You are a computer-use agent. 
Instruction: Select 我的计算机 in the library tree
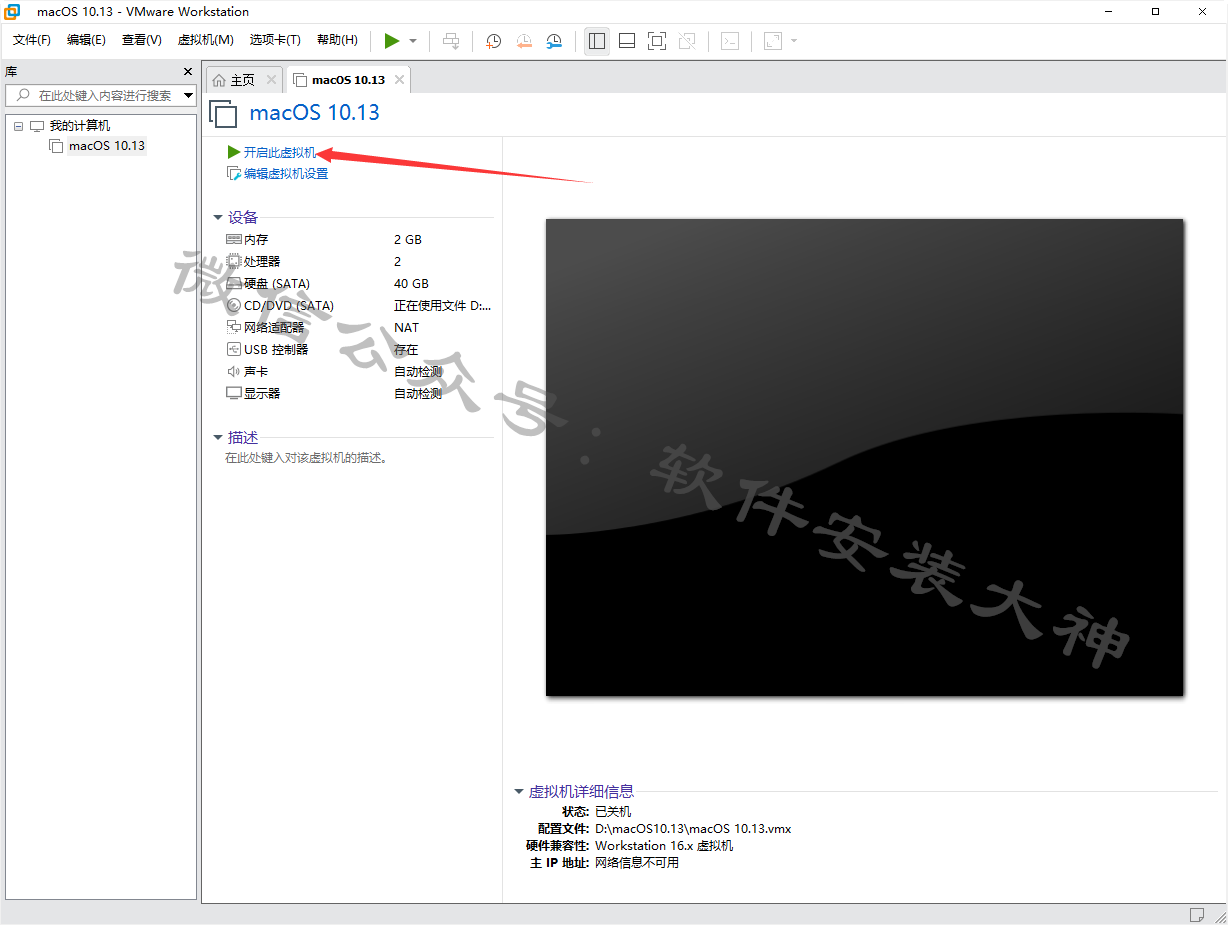[80, 126]
